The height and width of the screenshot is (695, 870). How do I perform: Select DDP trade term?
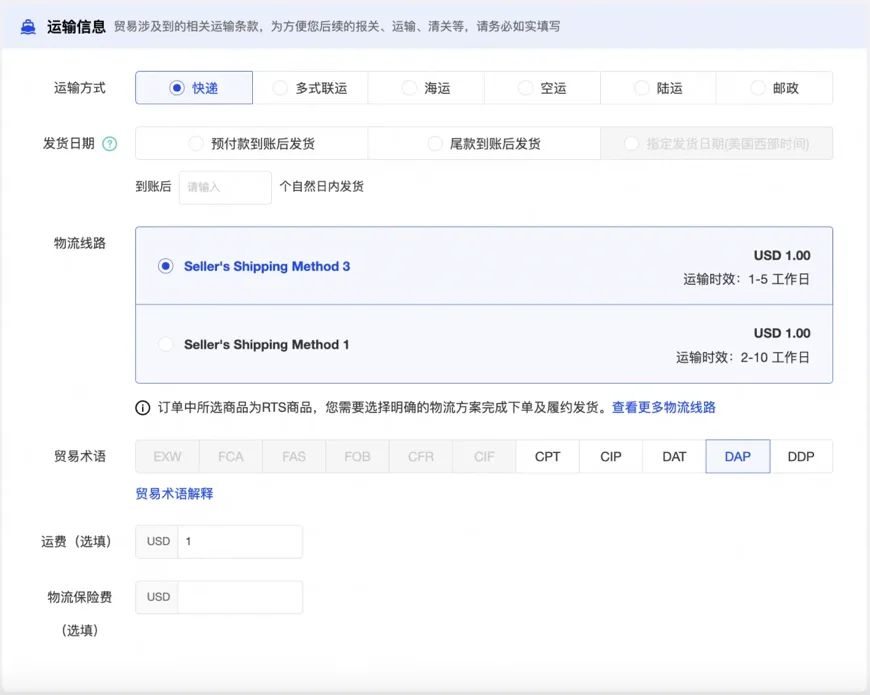801,457
